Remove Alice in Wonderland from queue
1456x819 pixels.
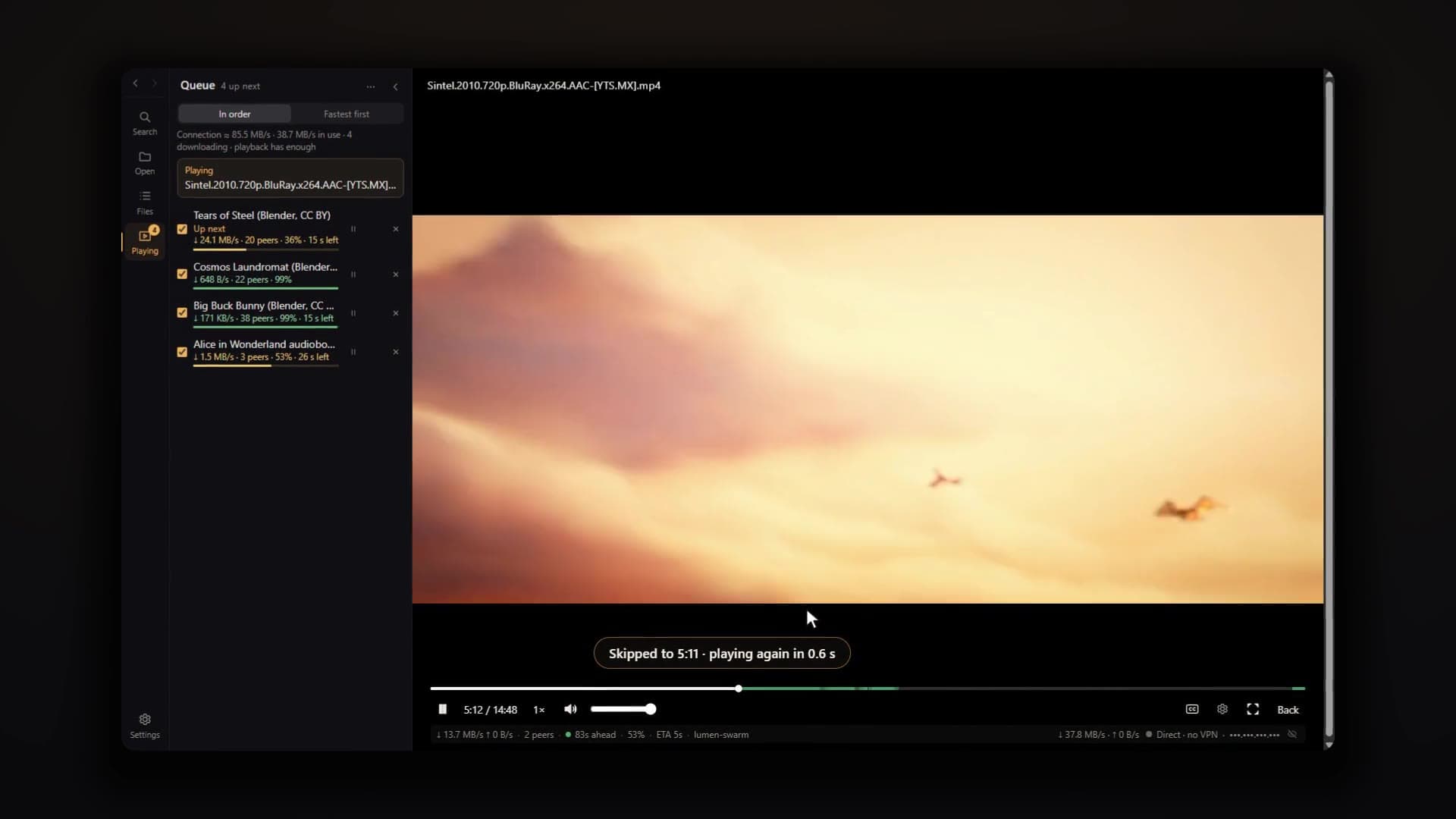pyautogui.click(x=396, y=352)
